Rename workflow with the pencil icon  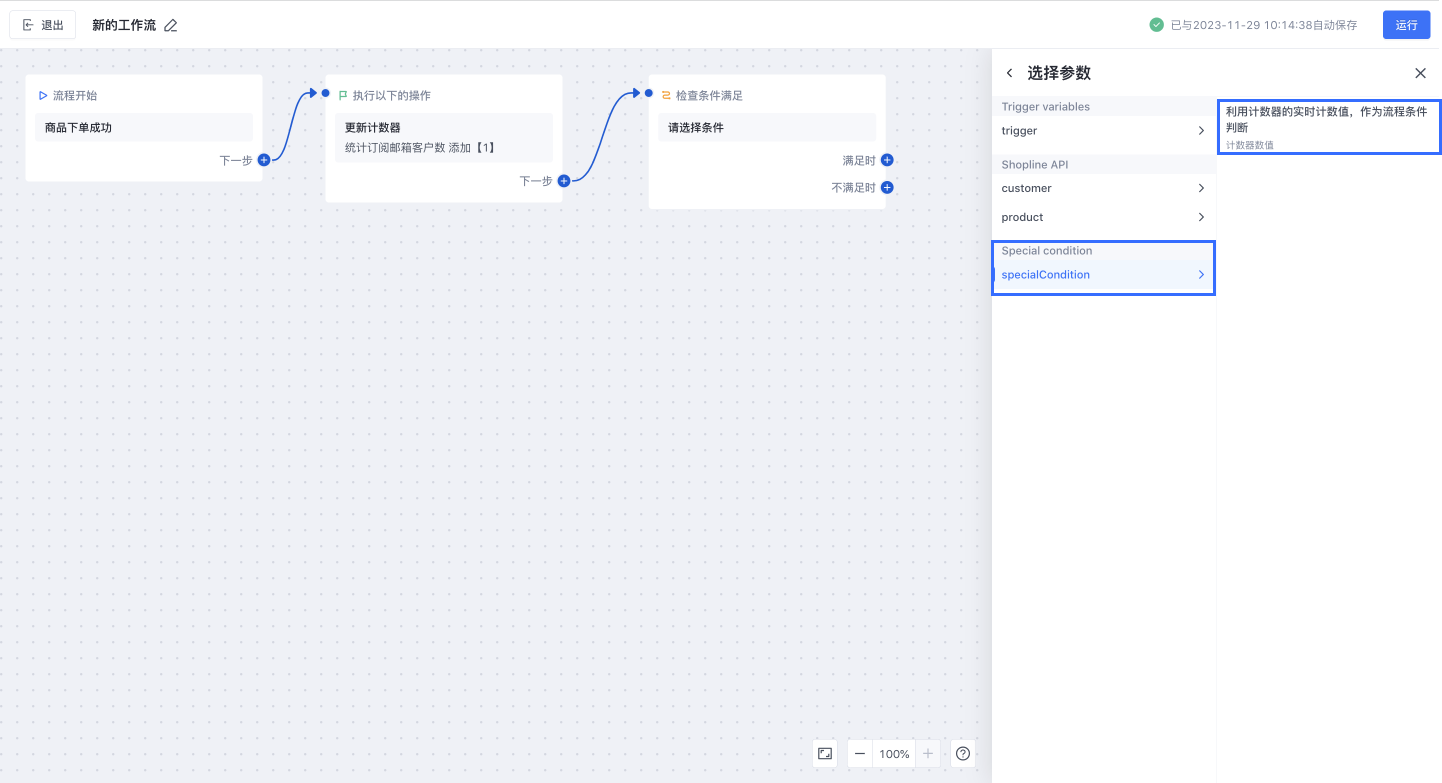[171, 25]
